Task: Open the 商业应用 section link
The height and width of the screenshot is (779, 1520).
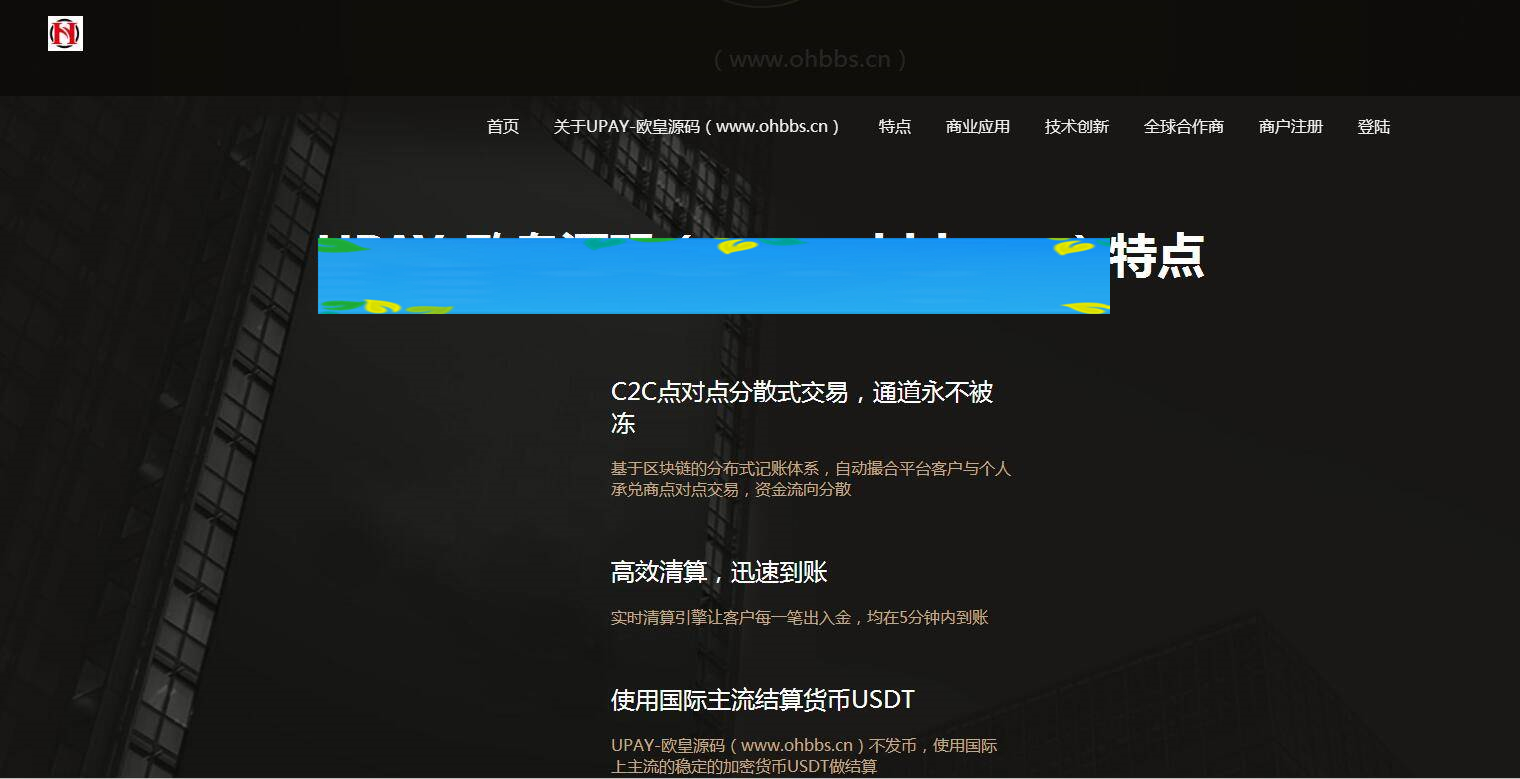Action: point(977,126)
